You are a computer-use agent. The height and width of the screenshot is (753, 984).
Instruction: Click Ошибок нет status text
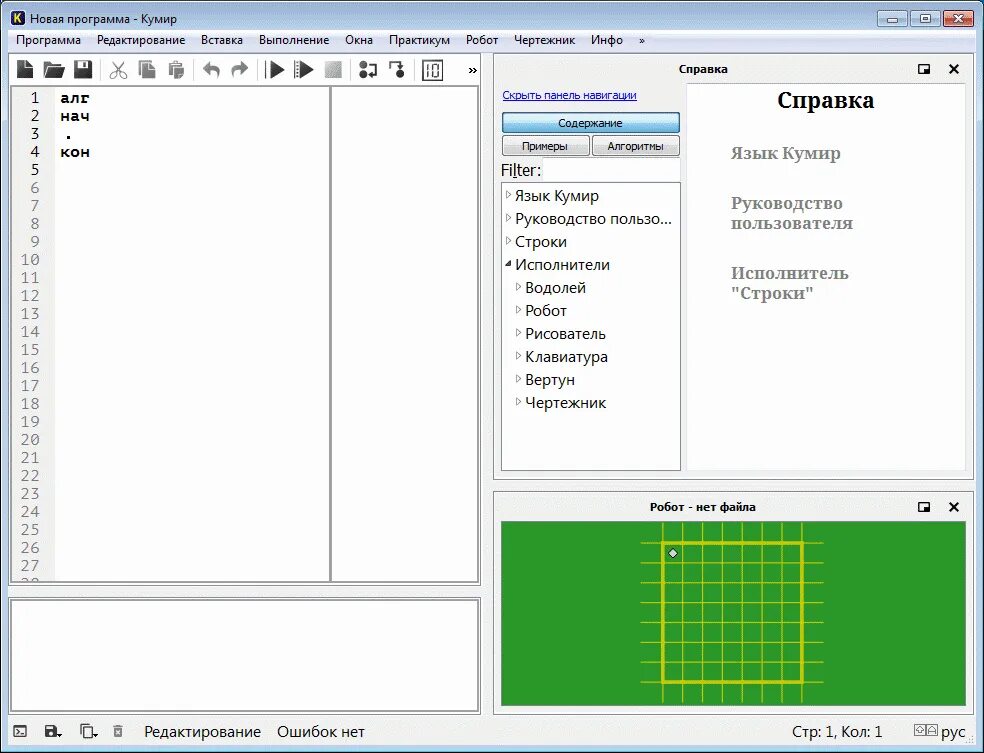321,732
